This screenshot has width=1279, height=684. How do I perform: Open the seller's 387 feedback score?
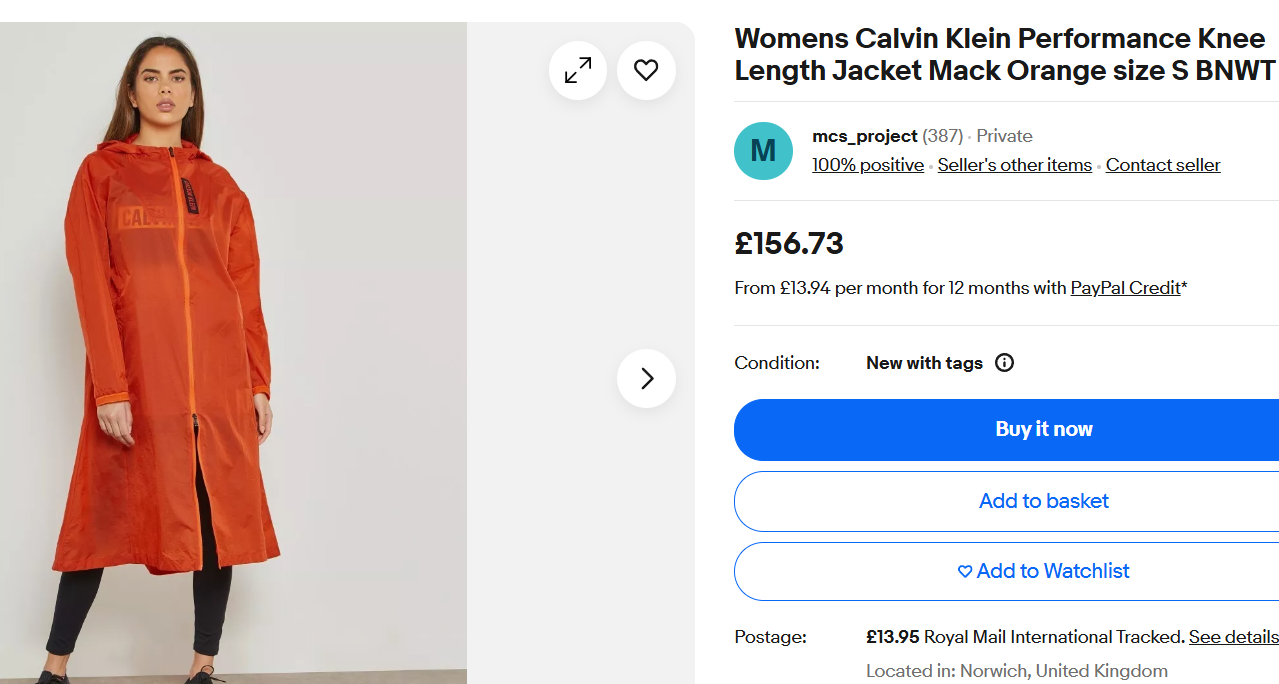coord(942,136)
